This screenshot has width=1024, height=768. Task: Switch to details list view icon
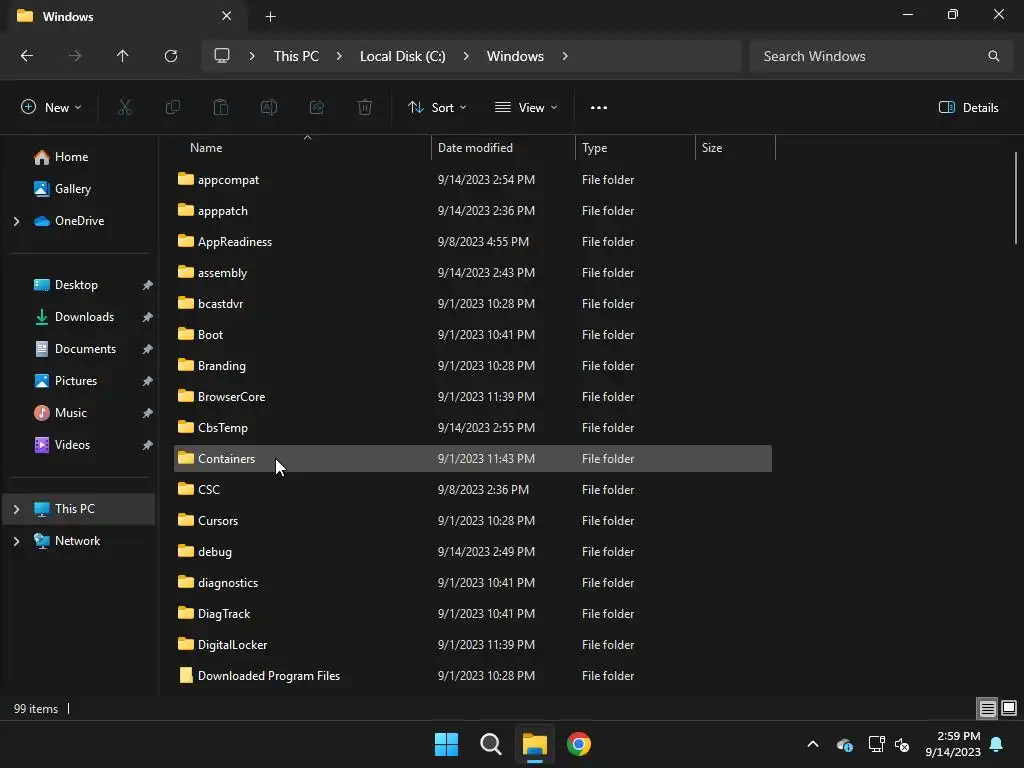987,709
